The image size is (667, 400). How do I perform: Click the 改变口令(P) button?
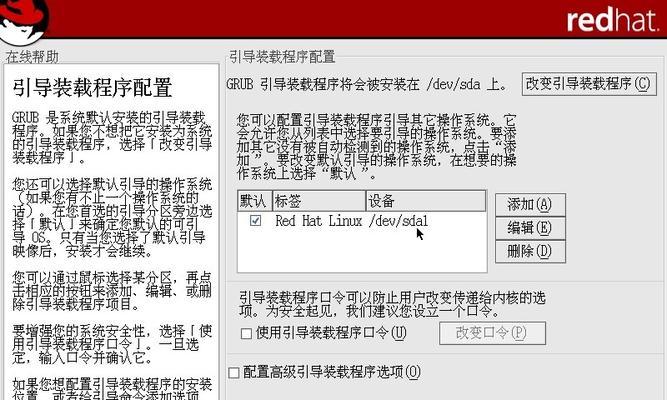[492, 333]
